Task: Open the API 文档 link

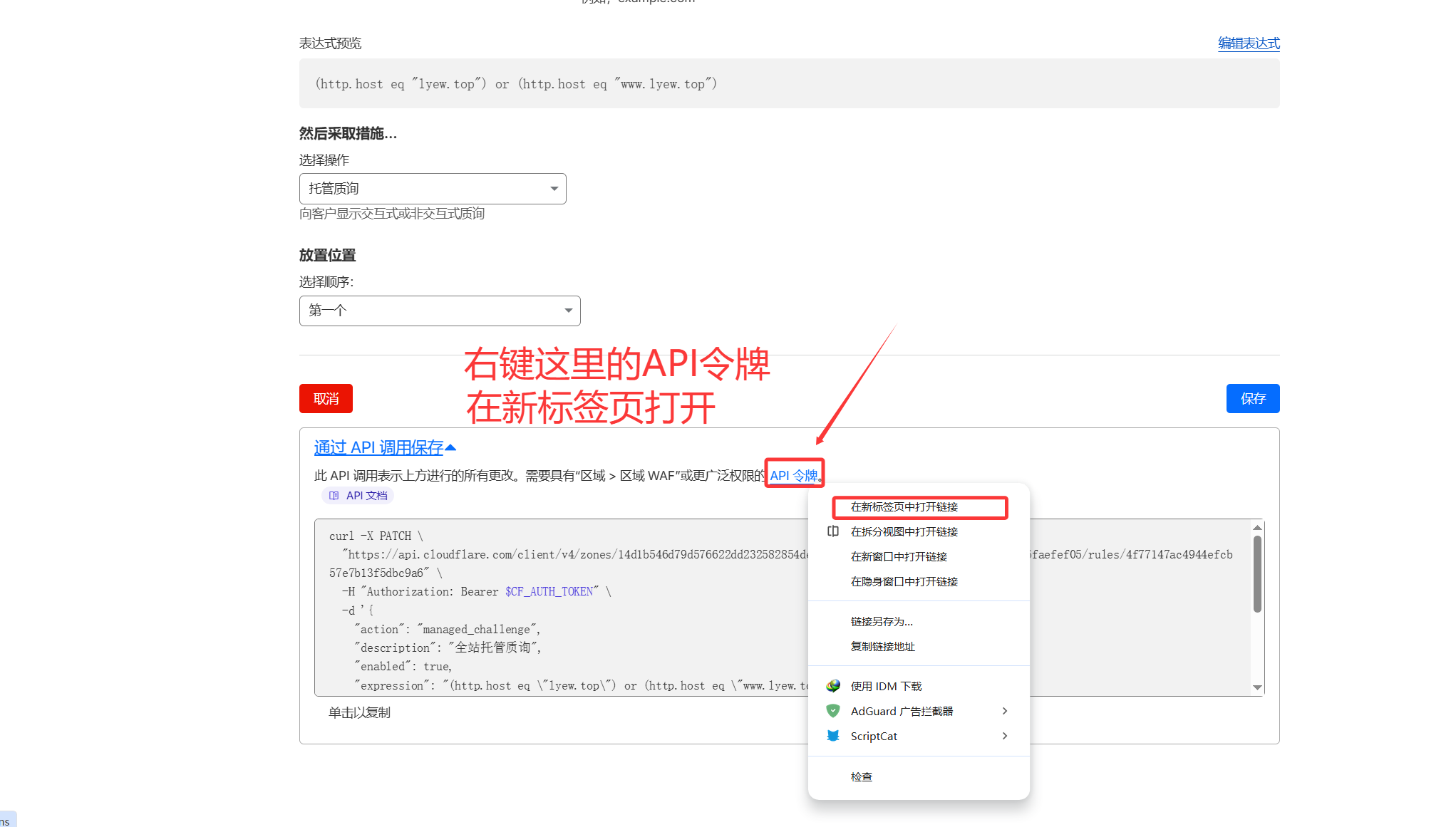Action: 358,496
